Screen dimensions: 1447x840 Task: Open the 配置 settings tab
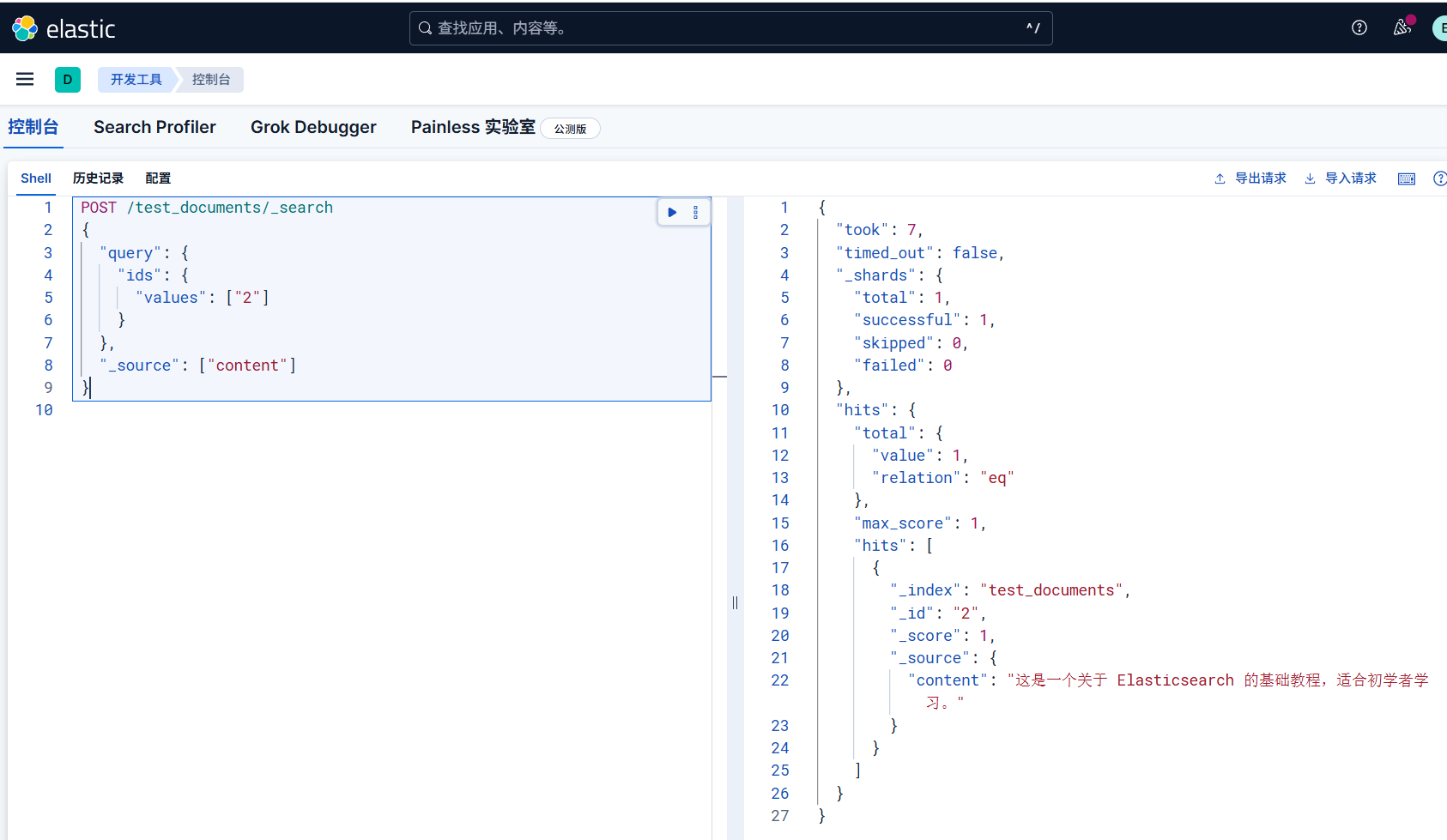pyautogui.click(x=158, y=178)
